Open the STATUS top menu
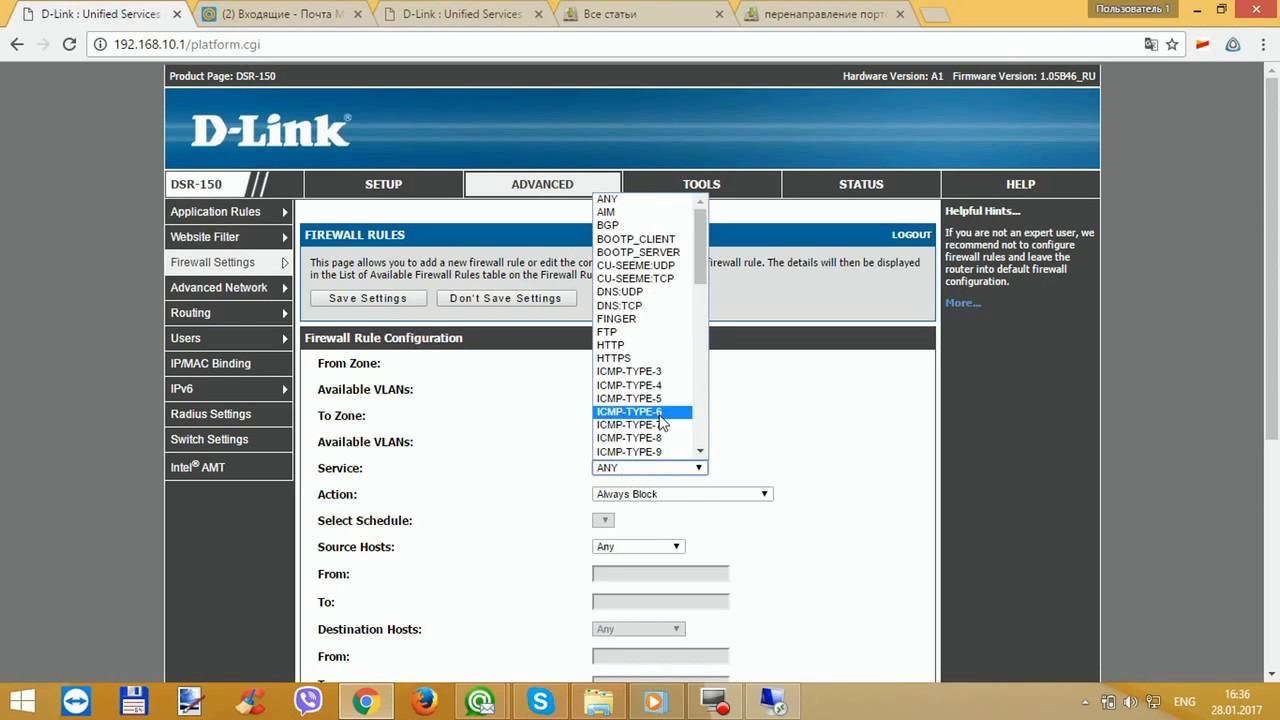This screenshot has width=1280, height=720. click(861, 184)
